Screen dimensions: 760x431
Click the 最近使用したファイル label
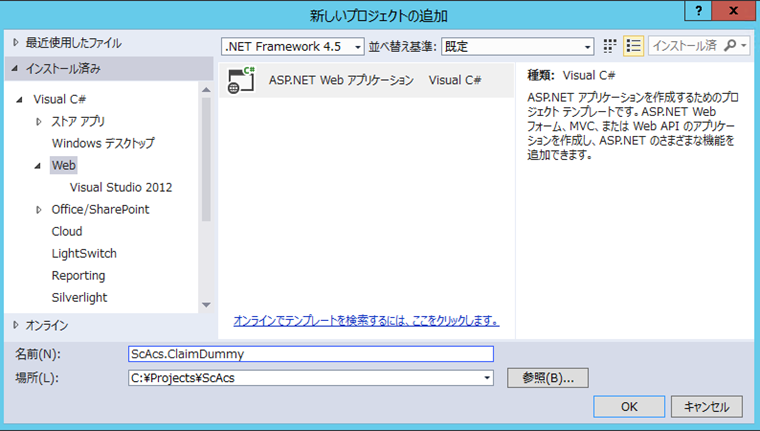coord(73,43)
